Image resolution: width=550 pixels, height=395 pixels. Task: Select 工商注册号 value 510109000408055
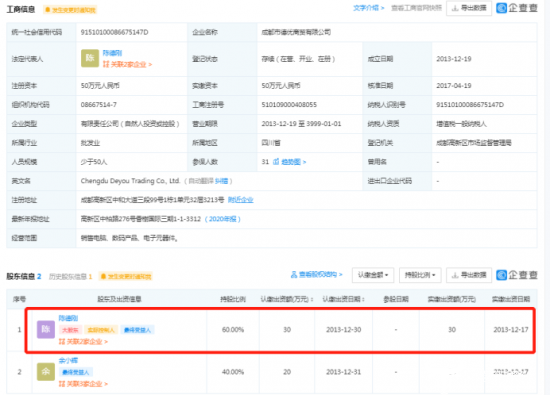[x=289, y=105]
